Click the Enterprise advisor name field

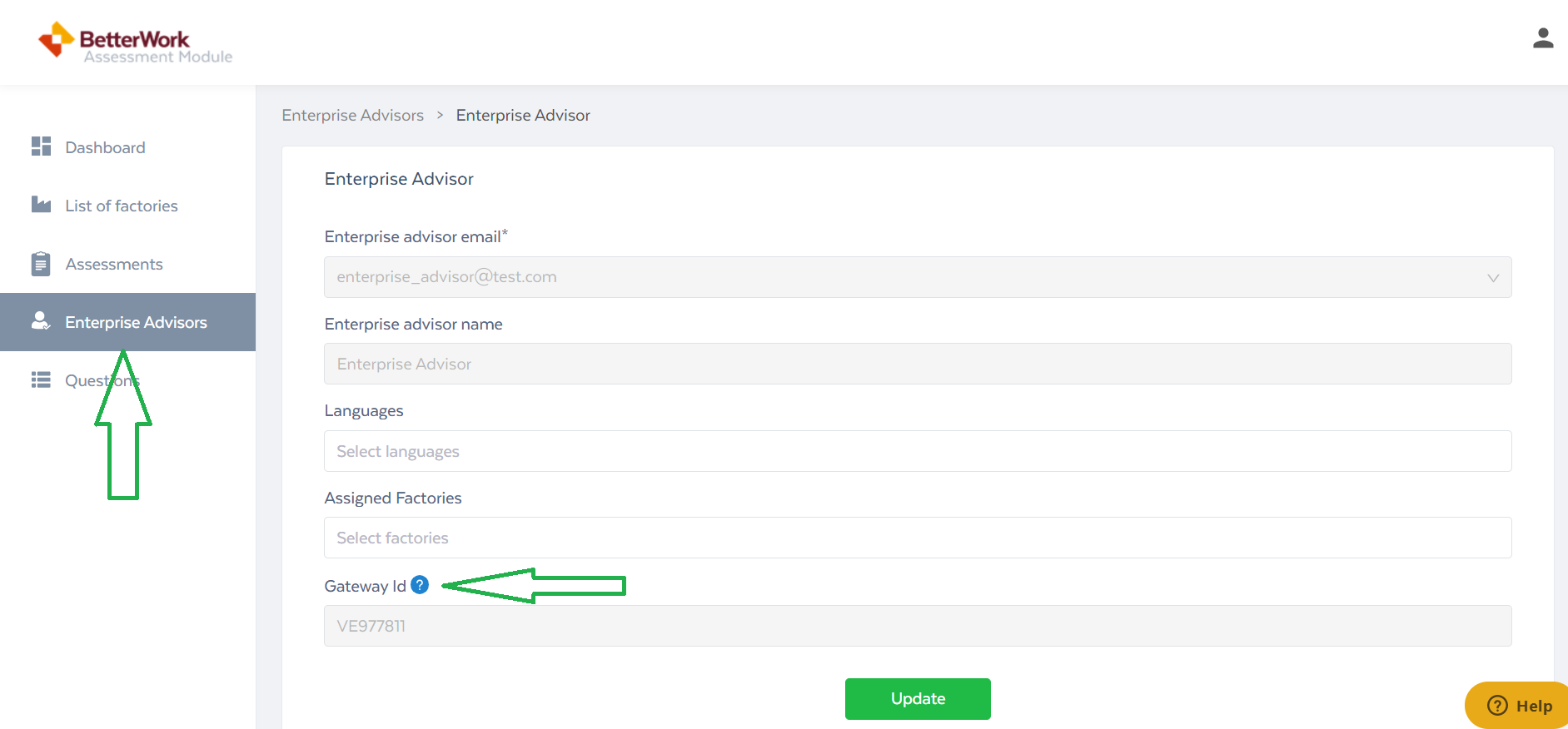coord(917,364)
